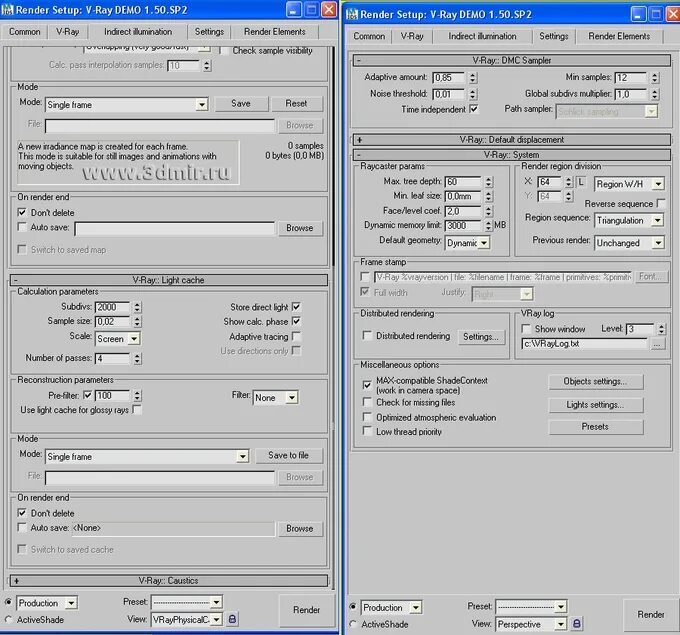Open Settings tab in left window

[x=209, y=32]
